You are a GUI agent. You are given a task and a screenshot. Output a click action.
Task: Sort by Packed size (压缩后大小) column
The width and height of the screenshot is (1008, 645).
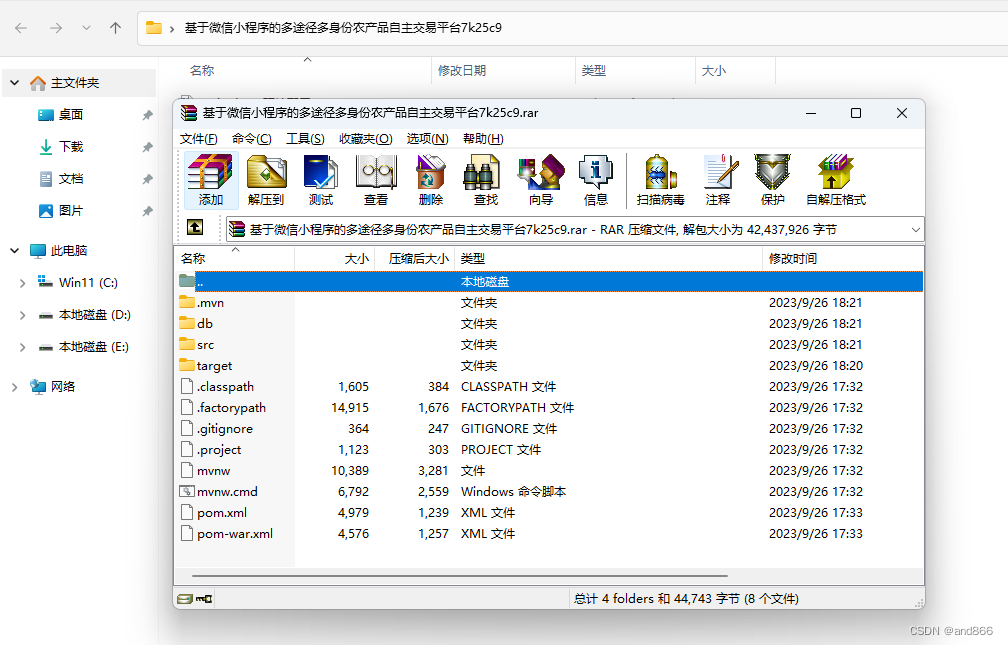pos(415,259)
